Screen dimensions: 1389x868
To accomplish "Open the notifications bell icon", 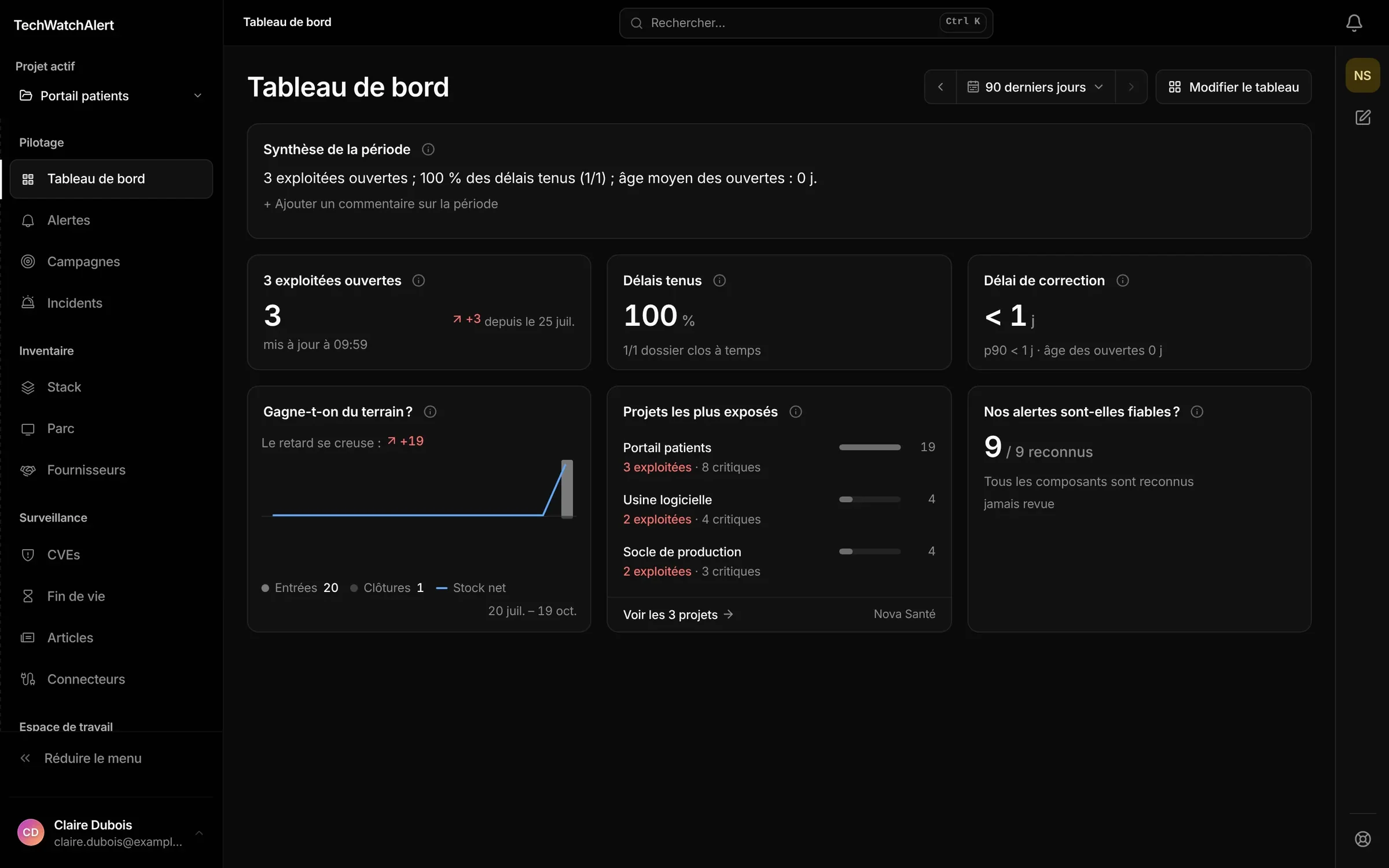I will [x=1354, y=23].
